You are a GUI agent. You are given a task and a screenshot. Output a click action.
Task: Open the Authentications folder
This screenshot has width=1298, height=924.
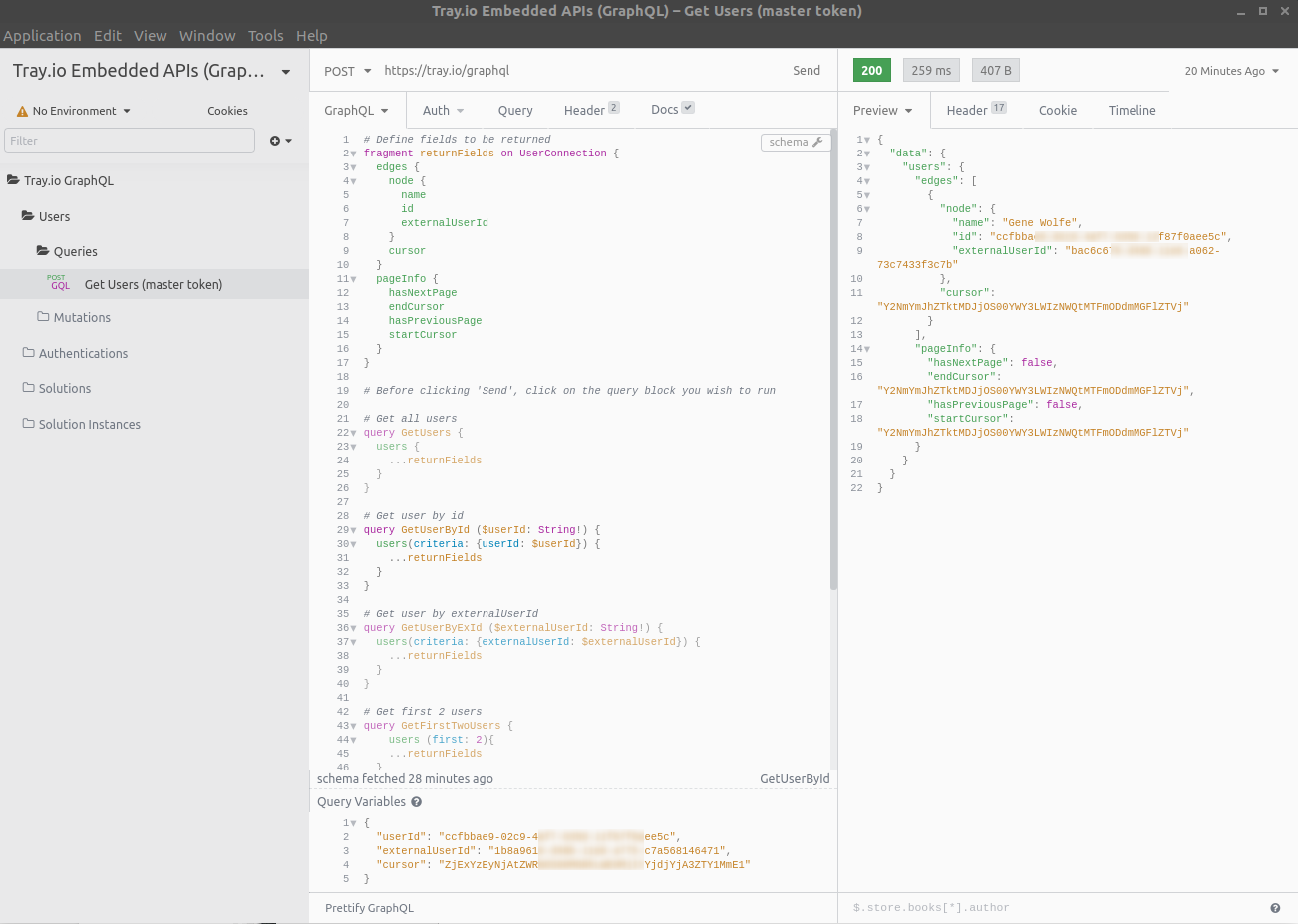coord(83,354)
